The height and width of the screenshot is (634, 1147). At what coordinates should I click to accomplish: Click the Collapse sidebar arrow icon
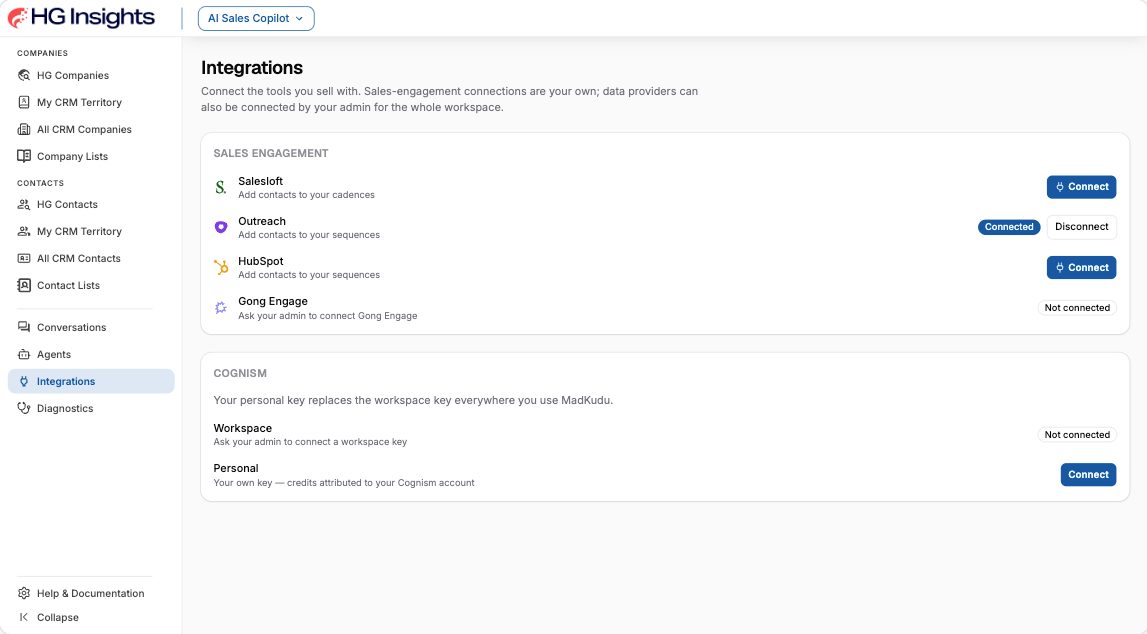tap(24, 617)
